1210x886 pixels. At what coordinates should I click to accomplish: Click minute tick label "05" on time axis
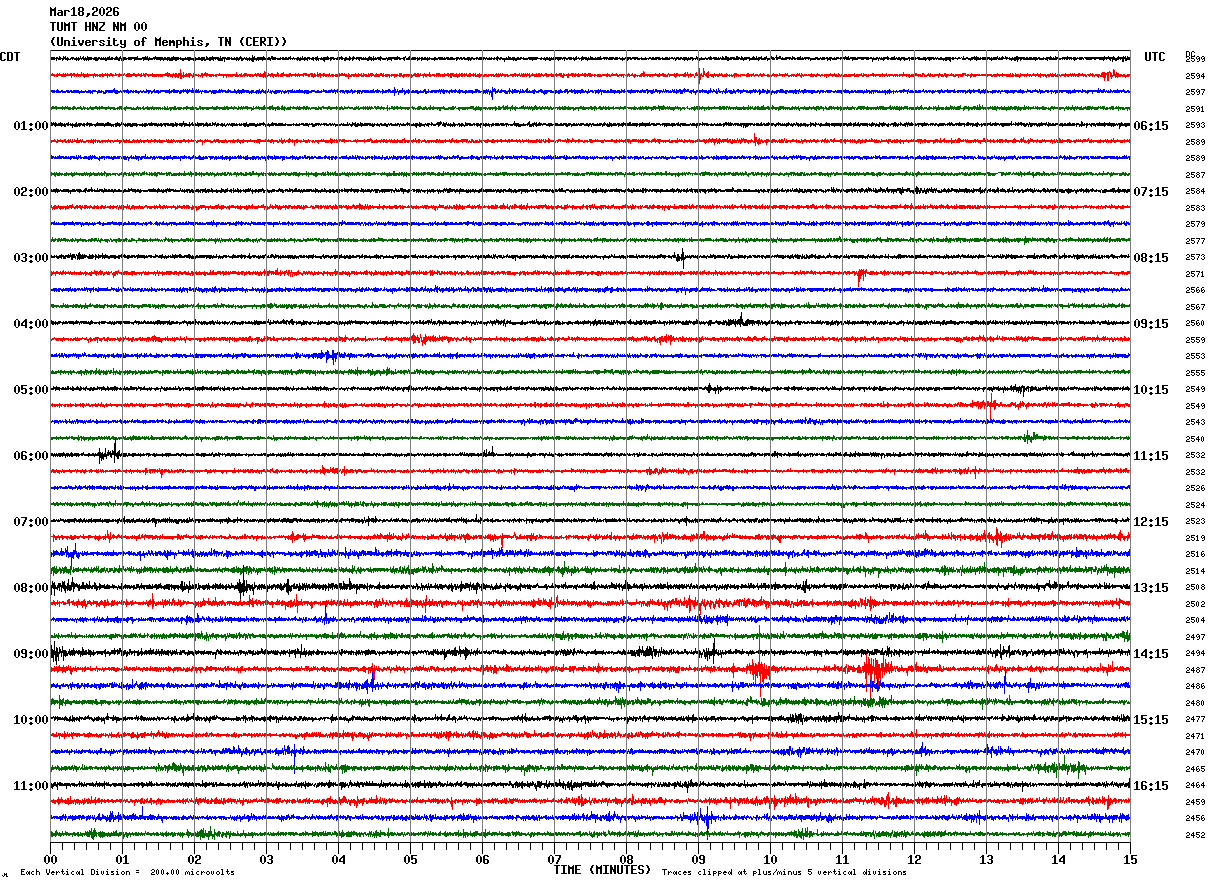[410, 859]
